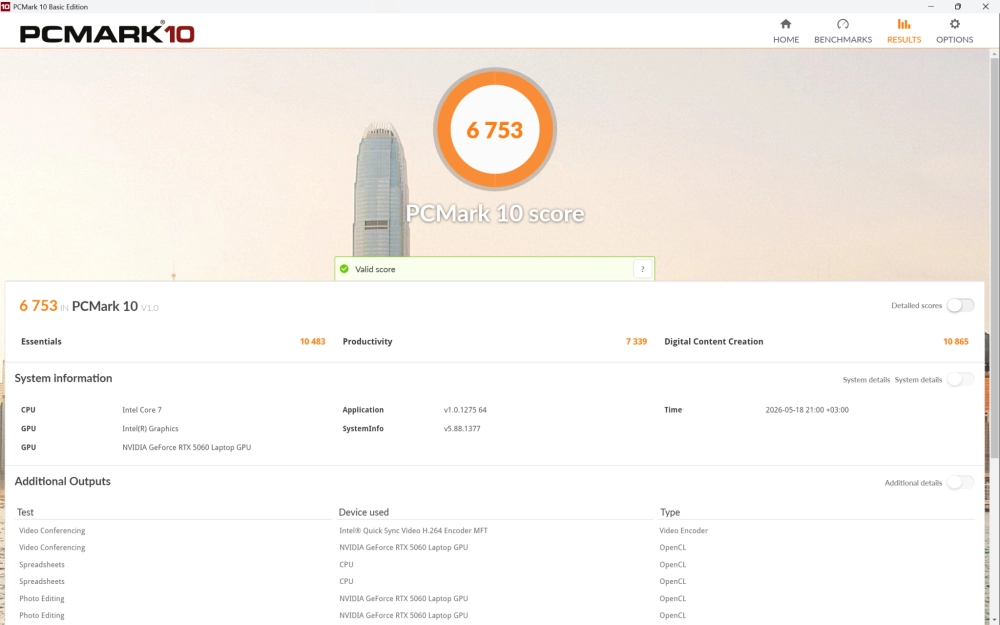
Task: Click NVIDIA GeForce RTX 5060 in System information
Action: click(186, 447)
